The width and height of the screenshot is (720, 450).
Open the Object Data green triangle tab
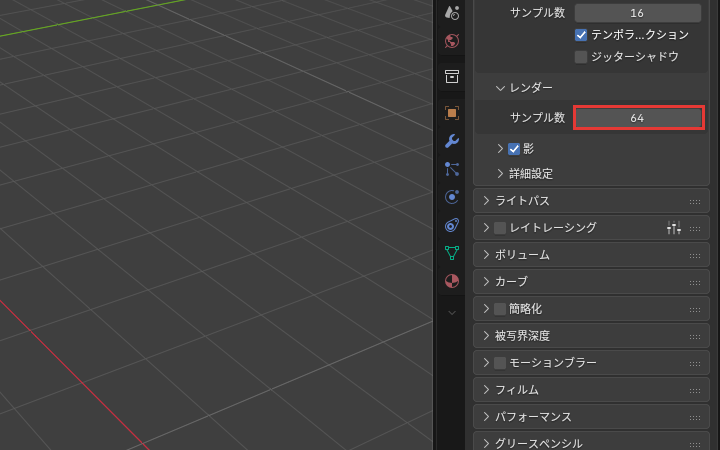(452, 253)
